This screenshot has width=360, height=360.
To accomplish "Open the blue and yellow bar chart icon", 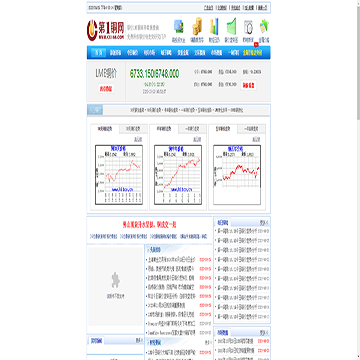I will click(x=214, y=26).
